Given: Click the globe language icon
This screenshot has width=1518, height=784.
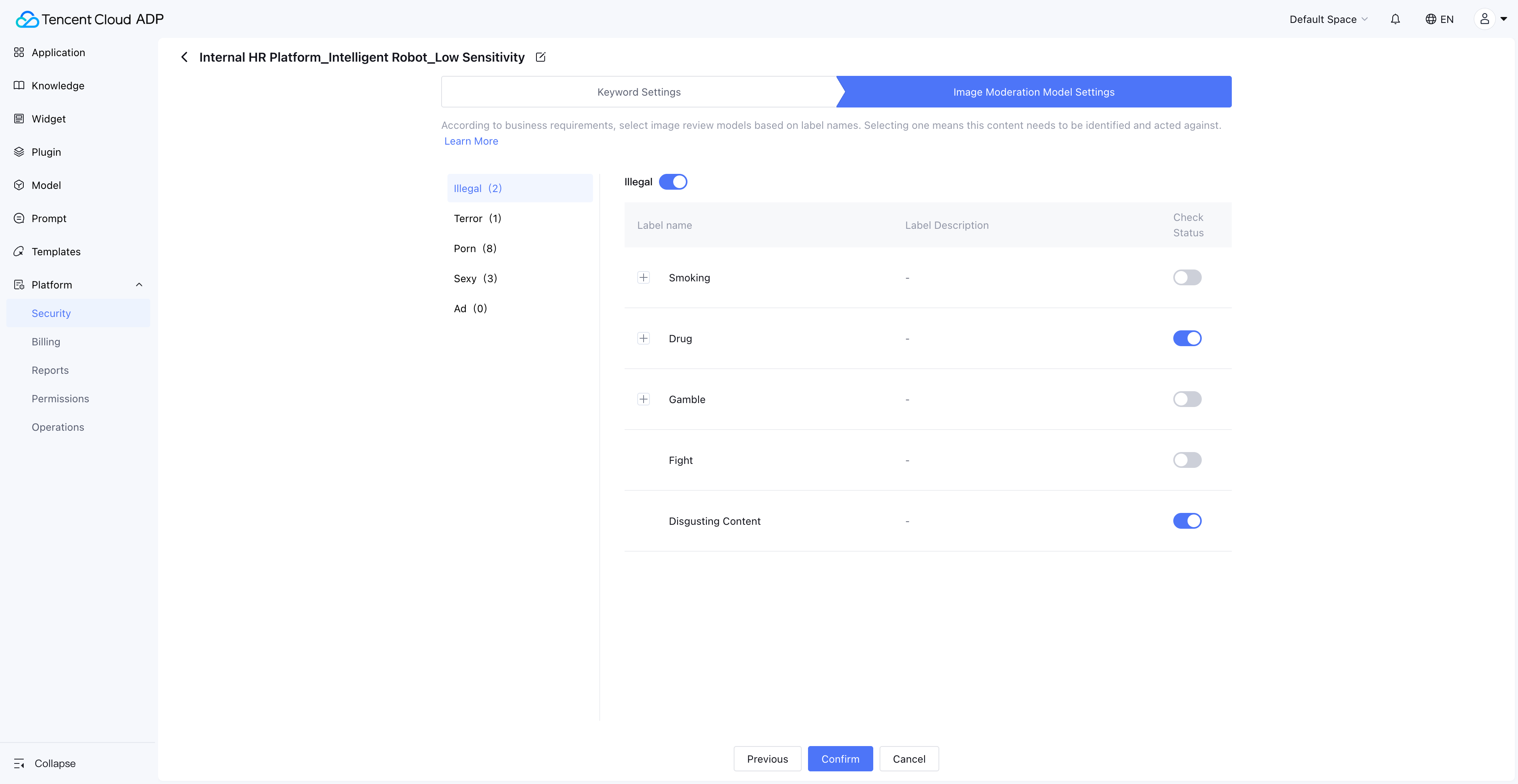Looking at the screenshot, I should point(1430,19).
